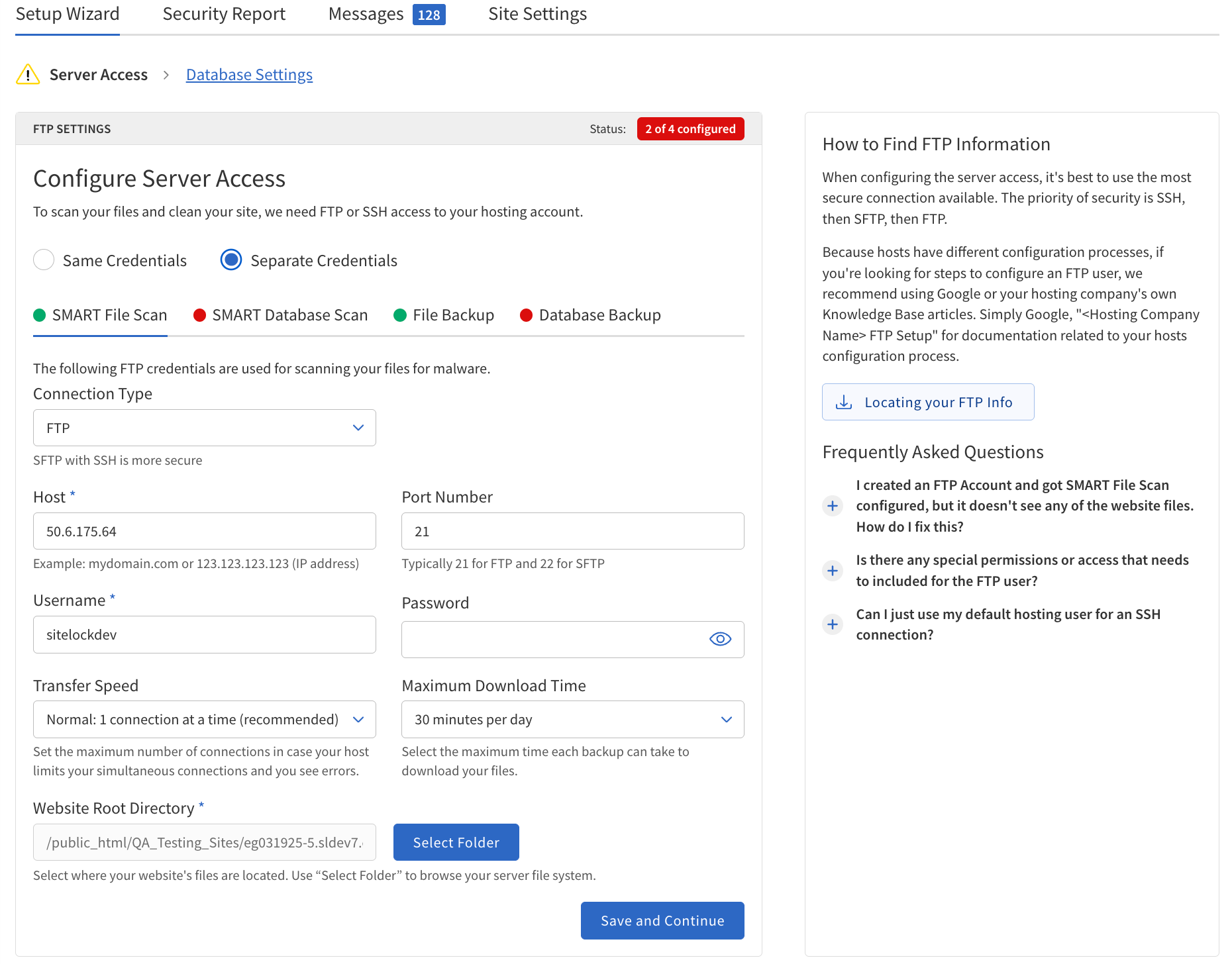Select the SMART File Scan tab
The height and width of the screenshot is (964, 1232).
pos(100,315)
